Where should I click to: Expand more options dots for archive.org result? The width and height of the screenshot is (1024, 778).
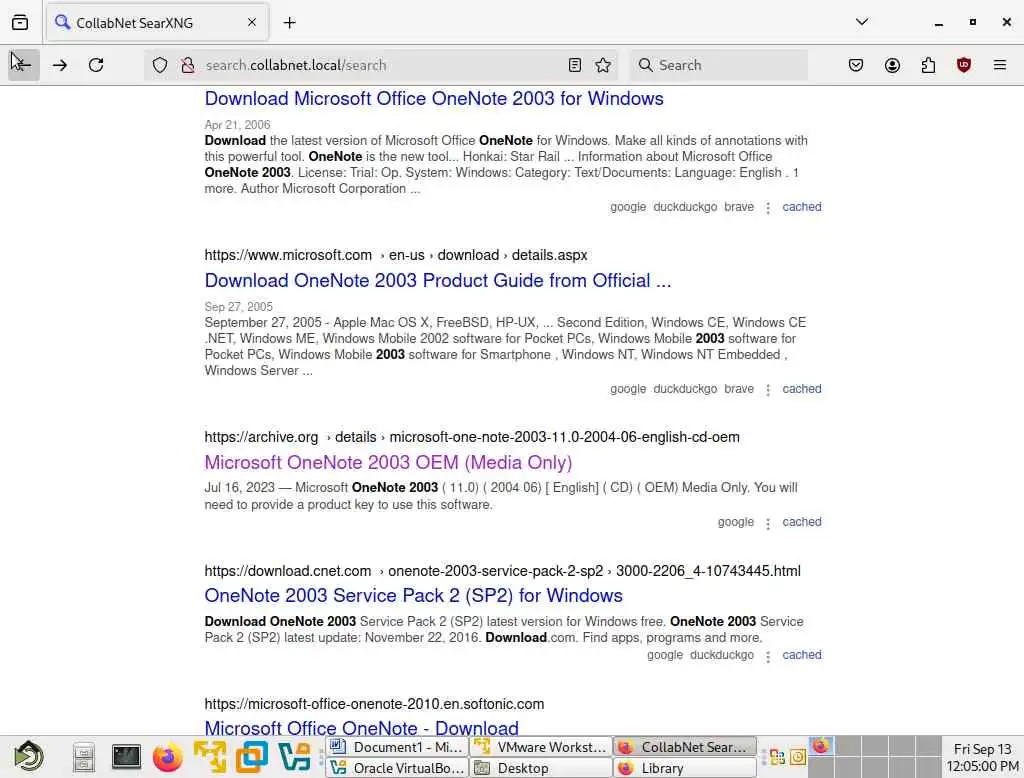768,523
